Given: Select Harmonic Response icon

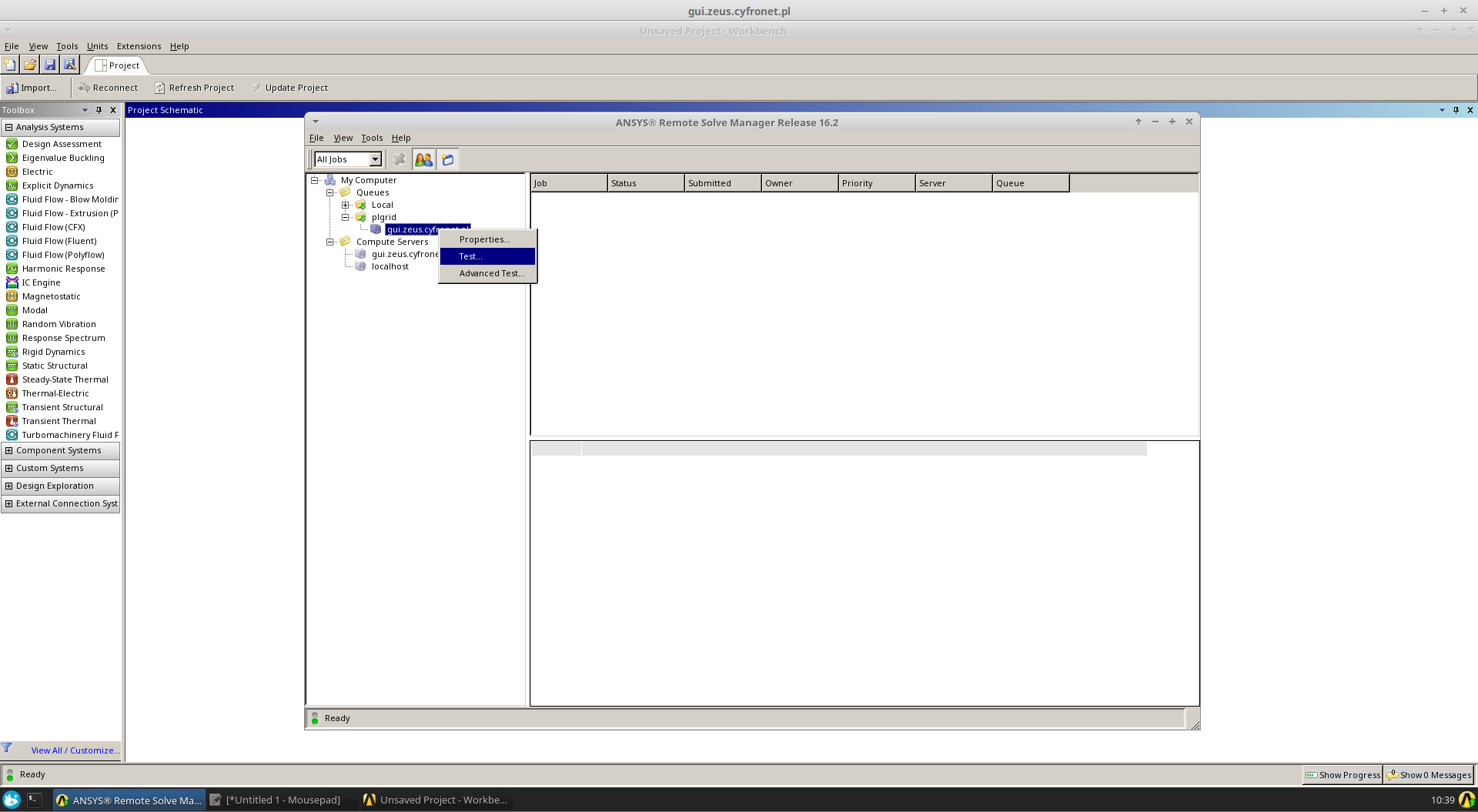Looking at the screenshot, I should [x=12, y=269].
